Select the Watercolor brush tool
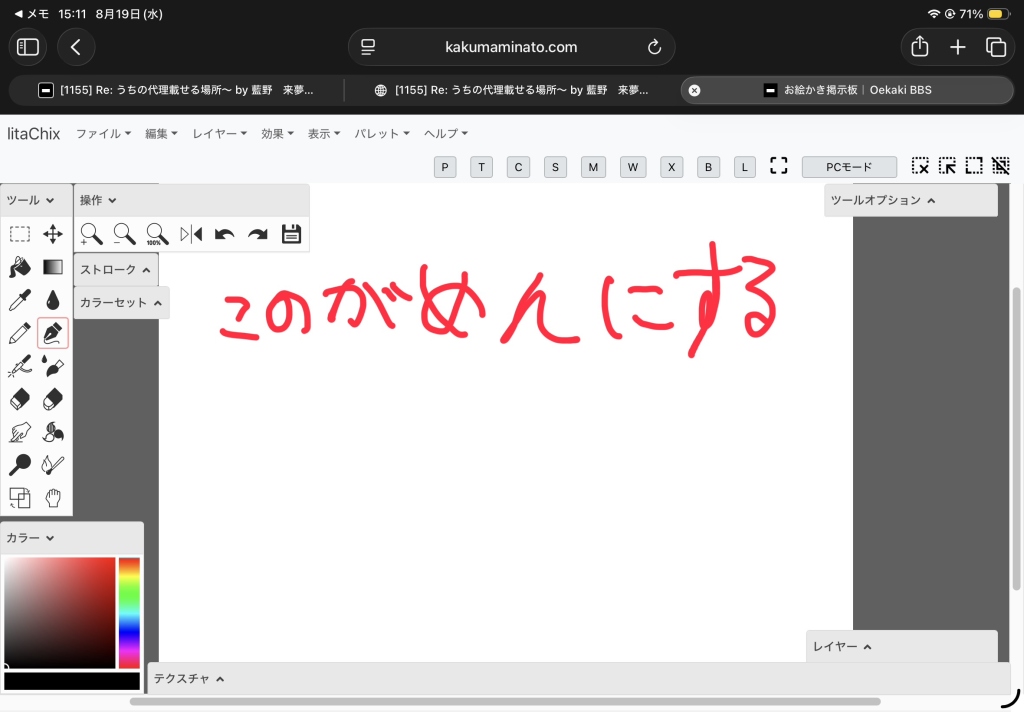Viewport: 1024px width, 712px height. pos(53,366)
